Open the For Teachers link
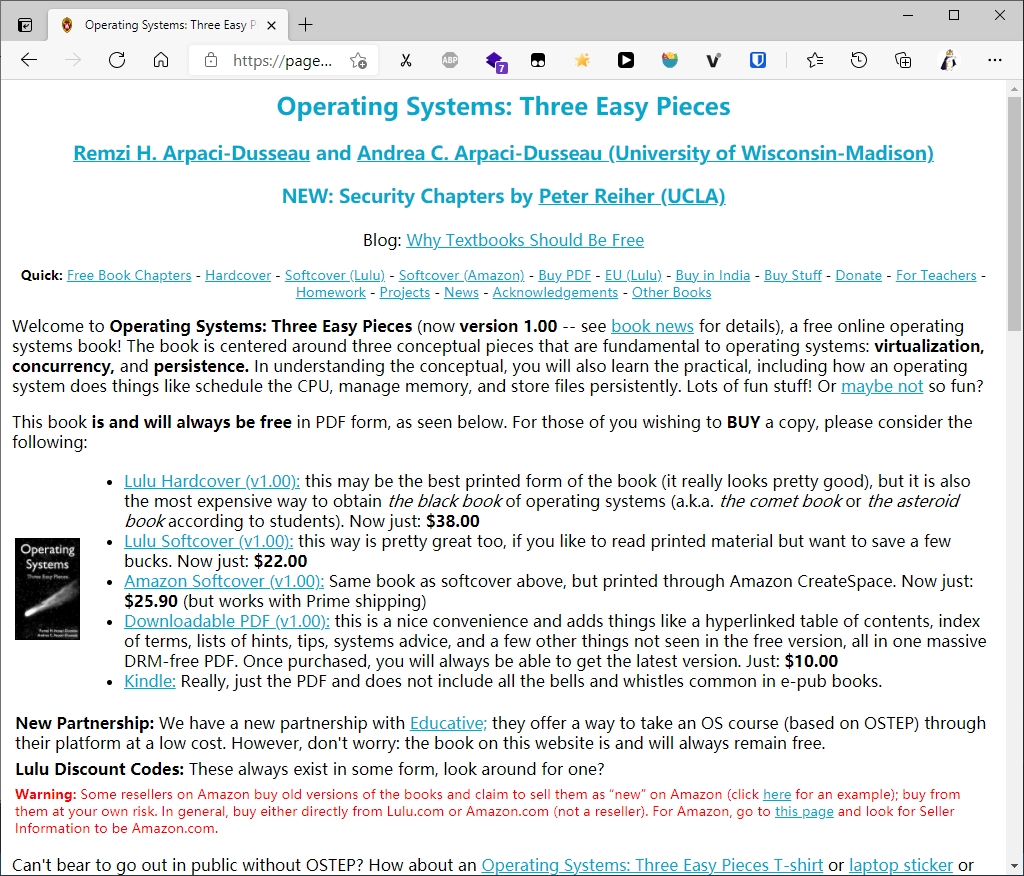Viewport: 1024px width, 876px height. click(936, 275)
